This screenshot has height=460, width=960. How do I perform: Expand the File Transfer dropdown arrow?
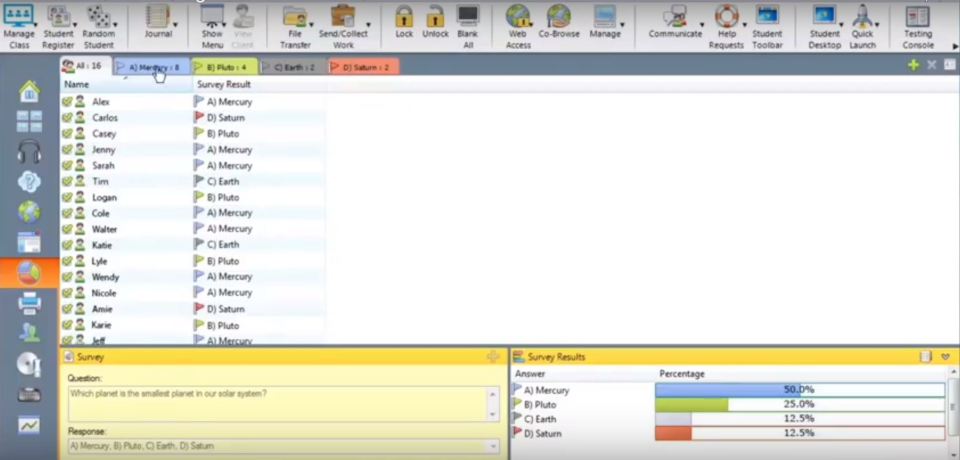point(312,25)
